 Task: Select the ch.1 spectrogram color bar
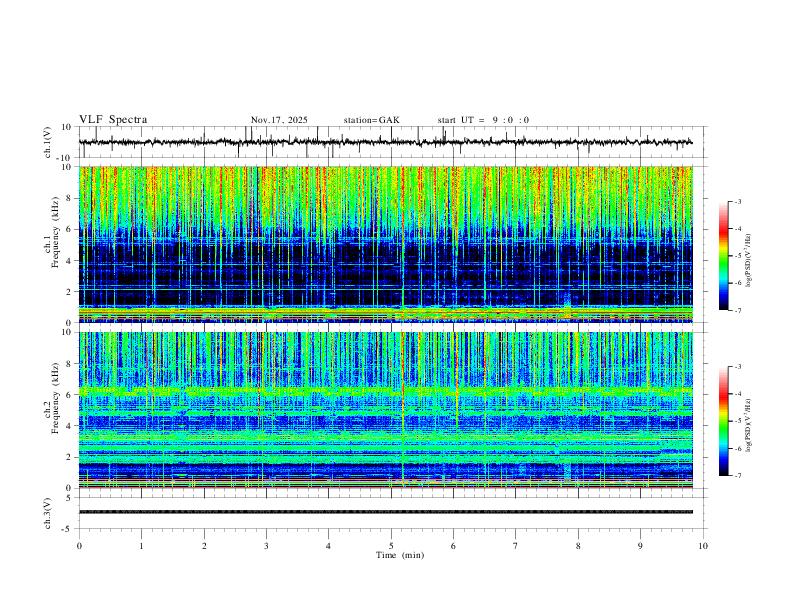(x=723, y=255)
